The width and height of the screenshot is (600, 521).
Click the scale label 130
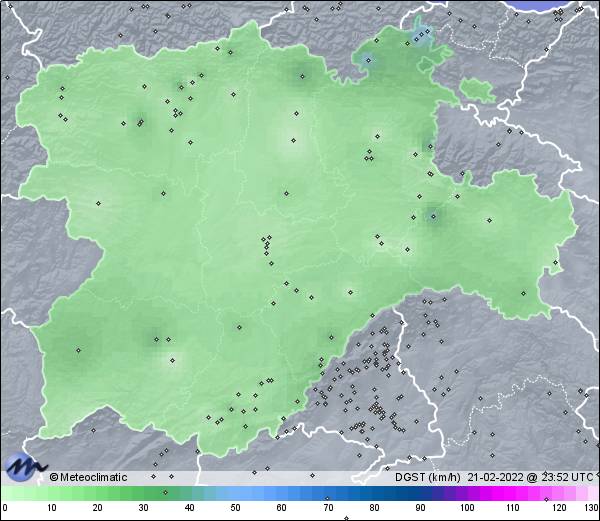pyautogui.click(x=591, y=508)
